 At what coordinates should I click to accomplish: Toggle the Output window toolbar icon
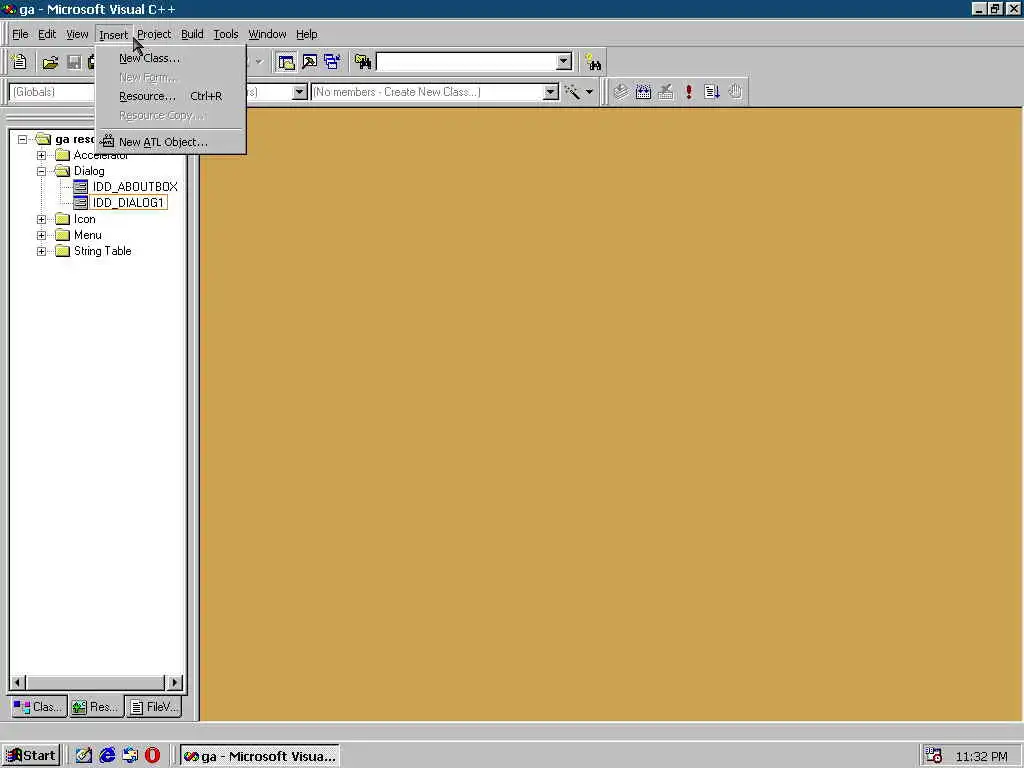pyautogui.click(x=310, y=62)
